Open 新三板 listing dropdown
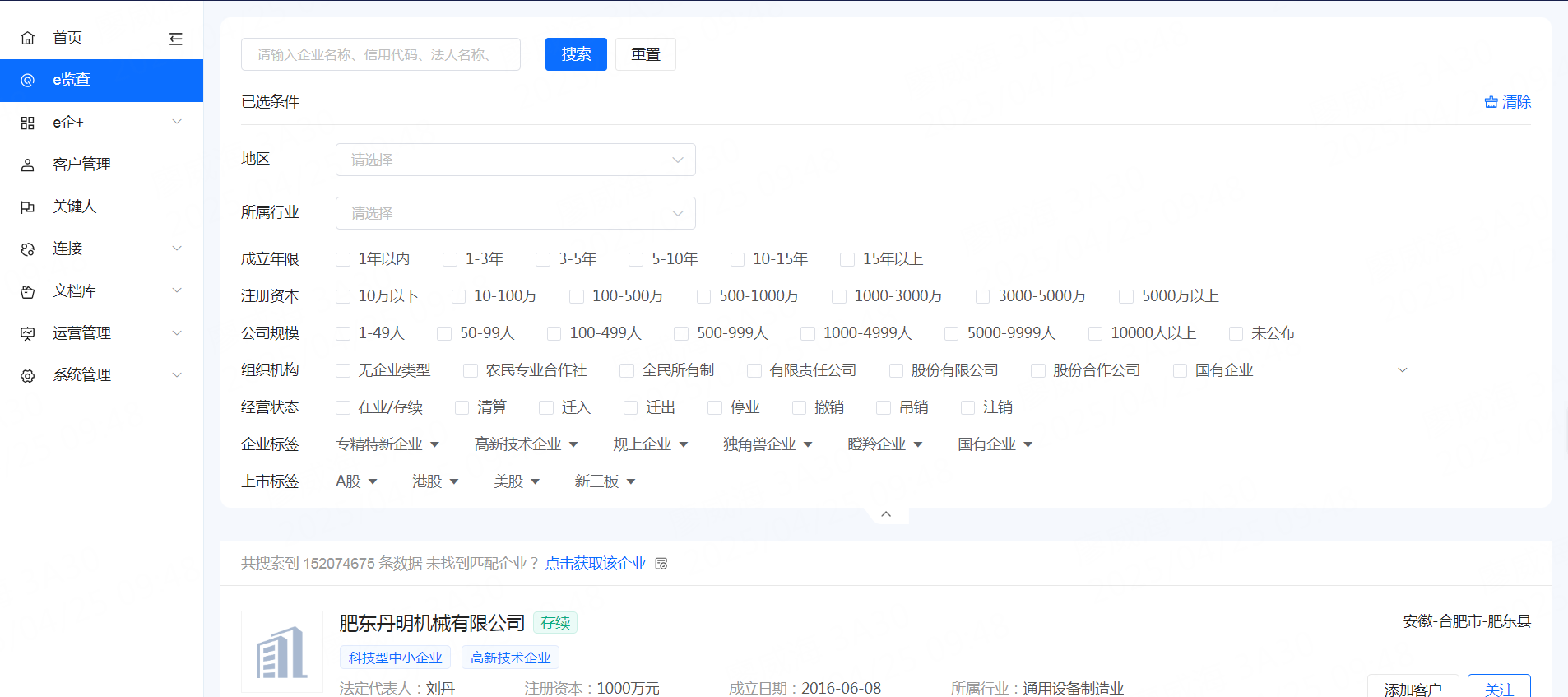The image size is (1568, 697). (x=605, y=481)
